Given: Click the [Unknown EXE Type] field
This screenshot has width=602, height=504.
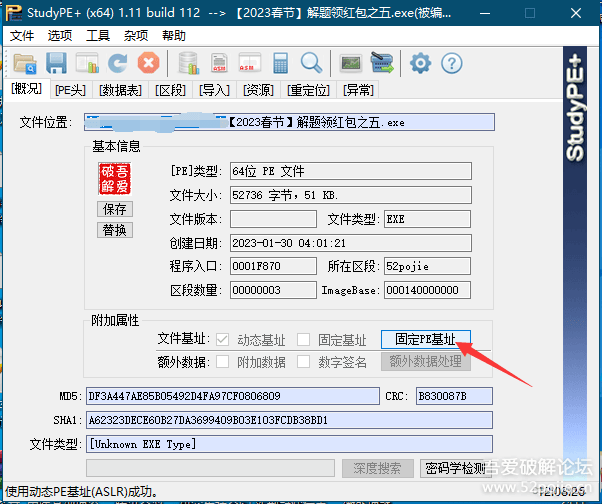Looking at the screenshot, I should point(289,444).
